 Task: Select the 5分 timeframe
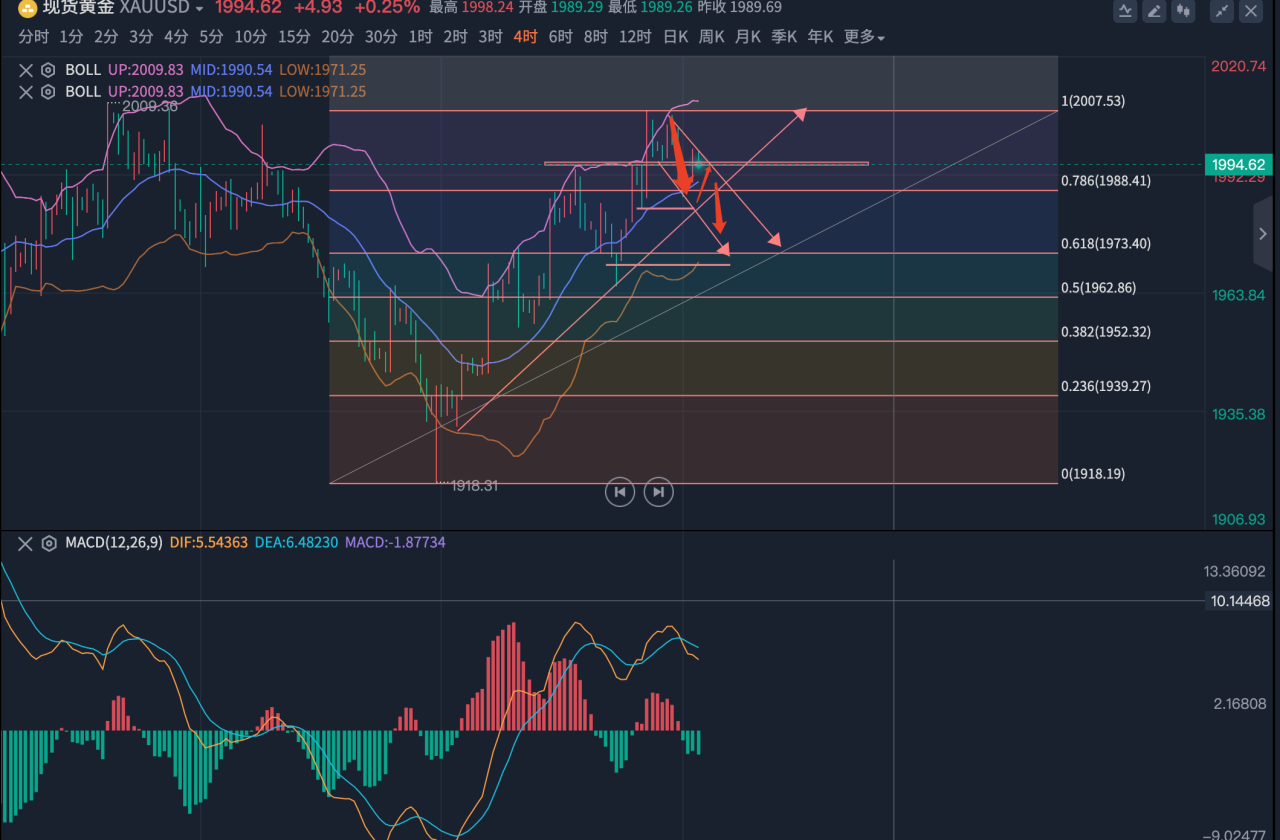tap(211, 37)
